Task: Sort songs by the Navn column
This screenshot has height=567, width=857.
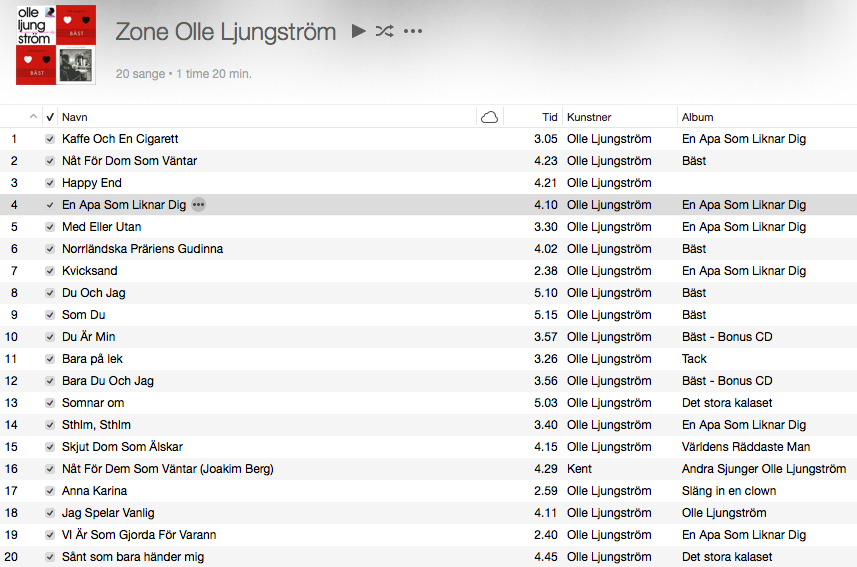Action: (74, 117)
